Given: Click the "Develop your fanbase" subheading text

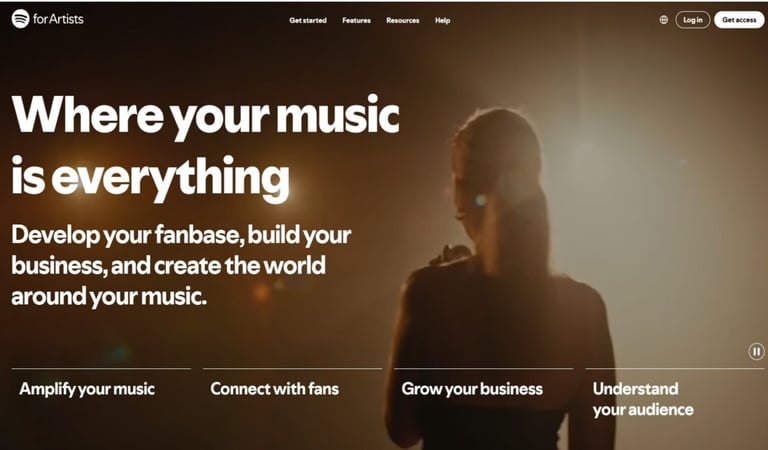Looking at the screenshot, I should pos(181,265).
